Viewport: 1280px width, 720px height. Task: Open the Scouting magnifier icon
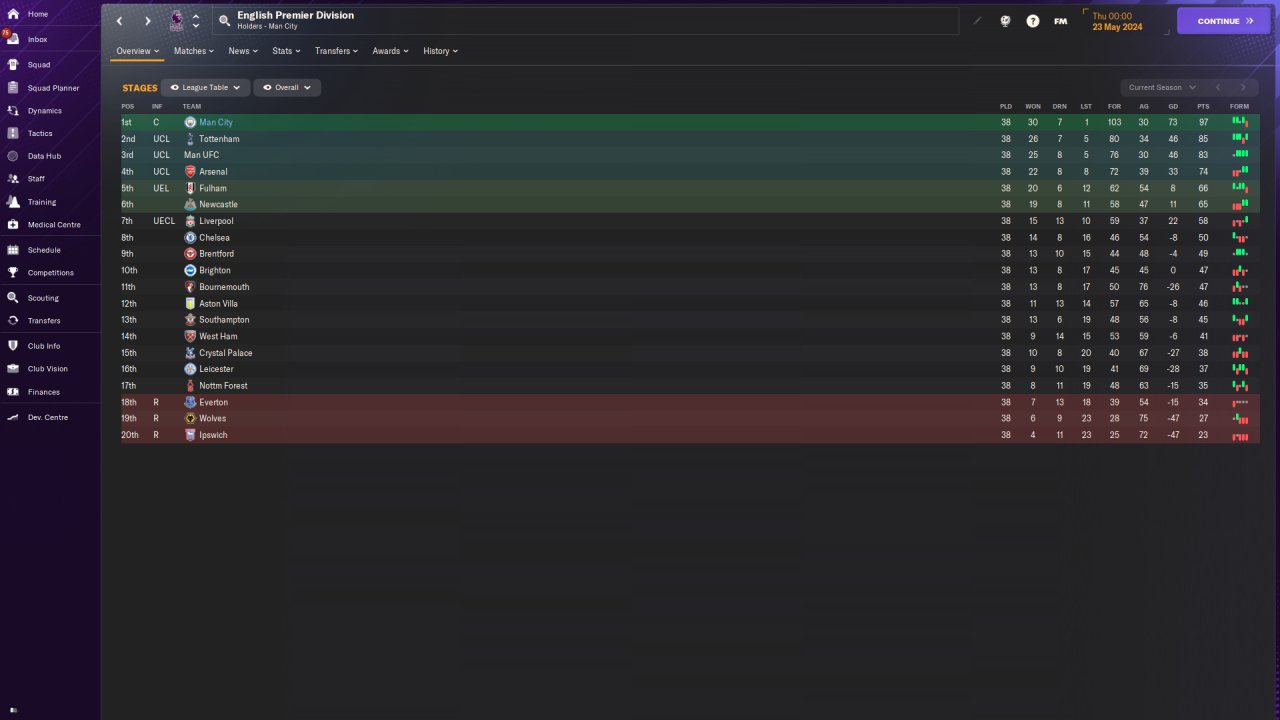13,298
